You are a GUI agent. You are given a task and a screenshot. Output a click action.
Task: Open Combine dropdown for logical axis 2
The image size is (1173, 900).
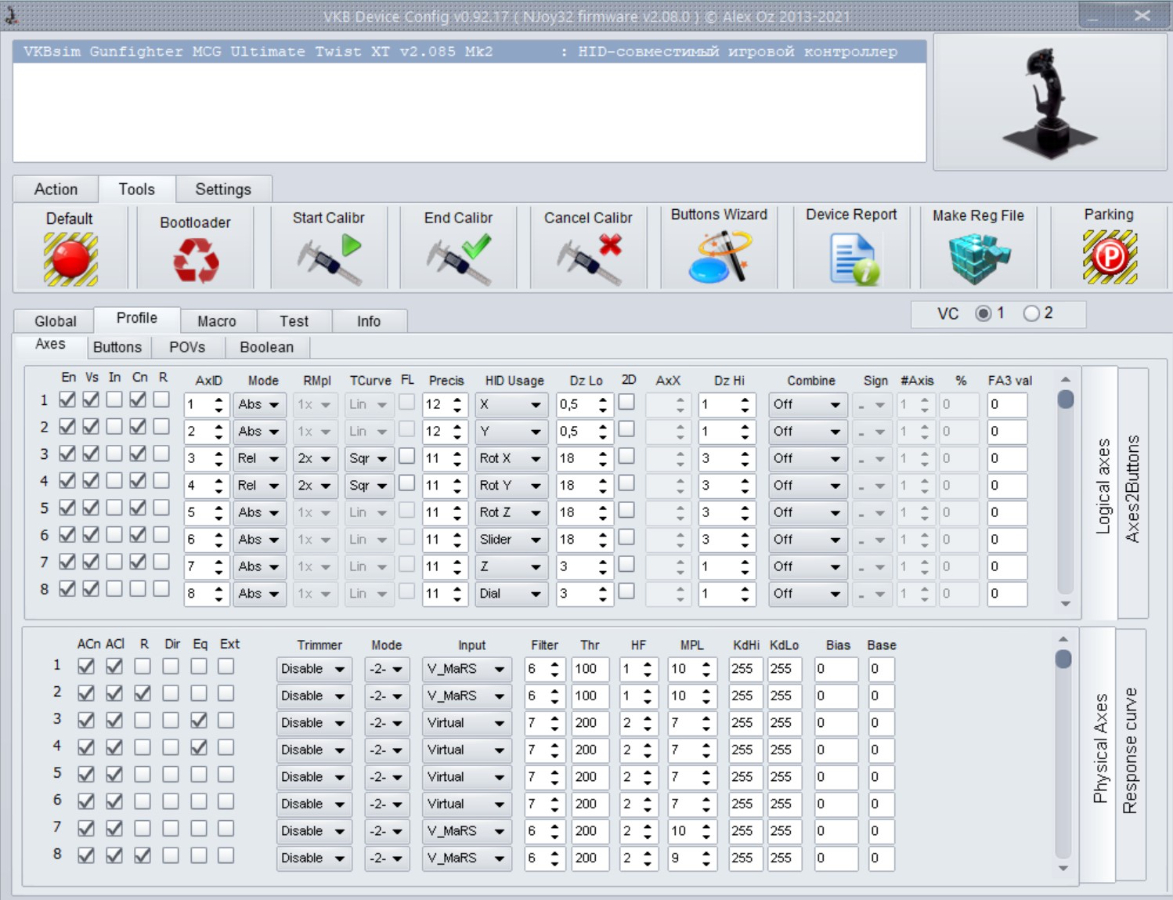807,432
